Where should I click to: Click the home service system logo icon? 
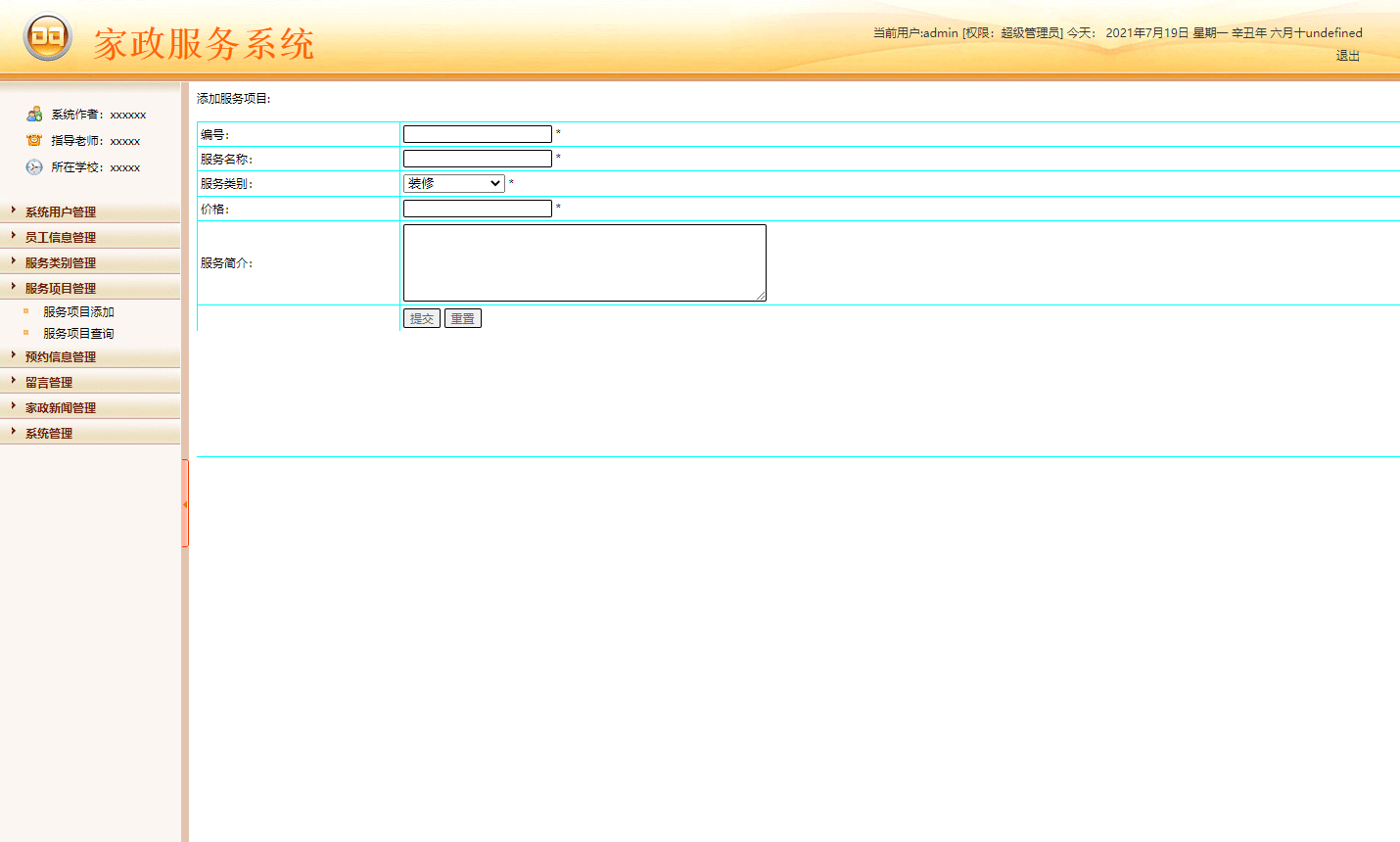pyautogui.click(x=47, y=37)
